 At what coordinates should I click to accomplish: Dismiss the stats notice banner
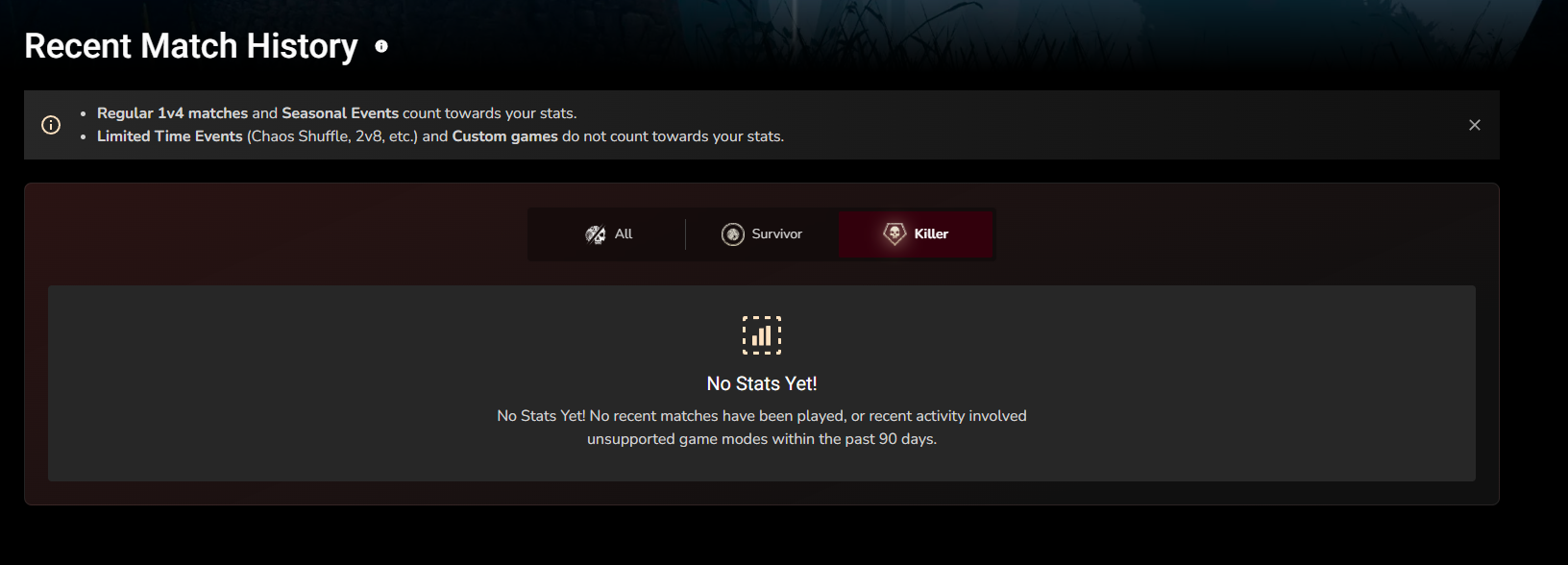coord(1475,125)
